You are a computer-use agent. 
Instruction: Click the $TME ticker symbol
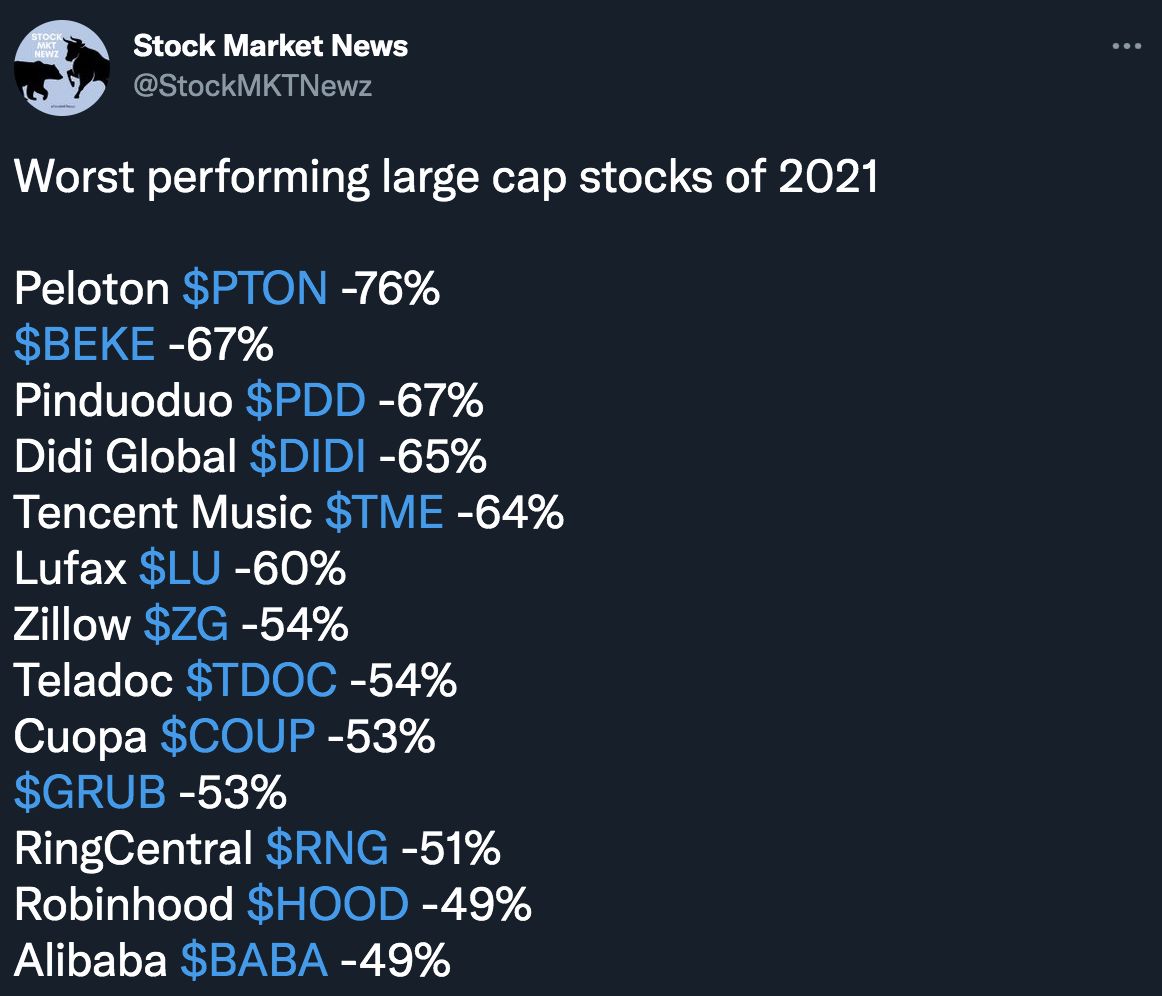tap(384, 513)
